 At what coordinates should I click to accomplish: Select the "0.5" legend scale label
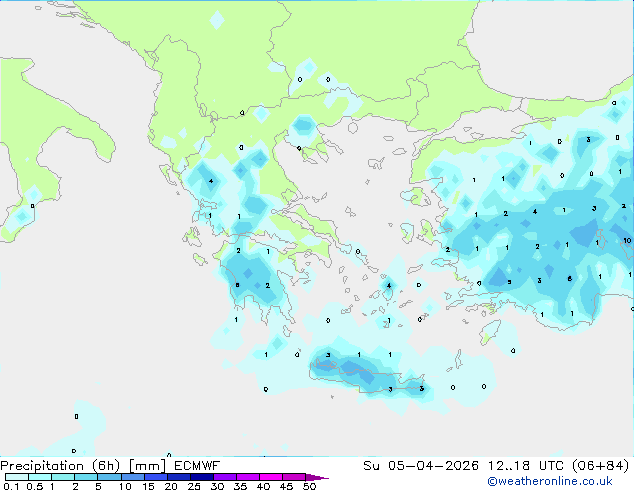coord(35,486)
